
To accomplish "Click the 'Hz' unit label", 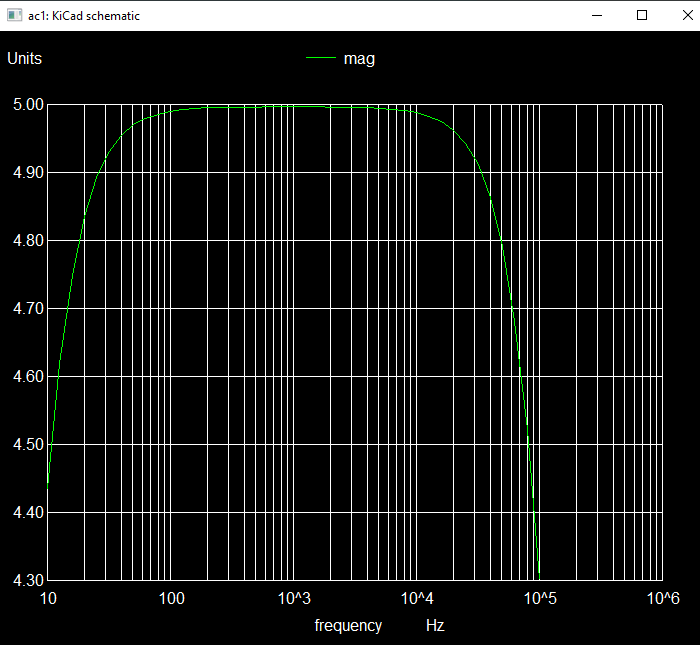I will click(435, 625).
